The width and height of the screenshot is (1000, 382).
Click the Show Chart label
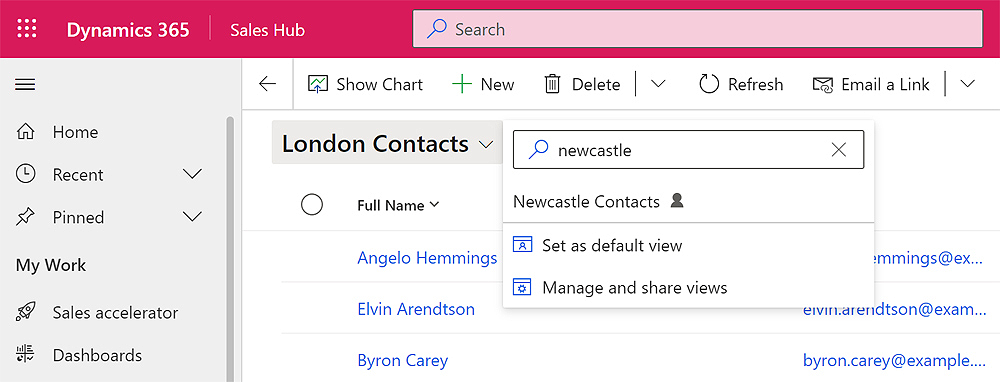[x=379, y=84]
